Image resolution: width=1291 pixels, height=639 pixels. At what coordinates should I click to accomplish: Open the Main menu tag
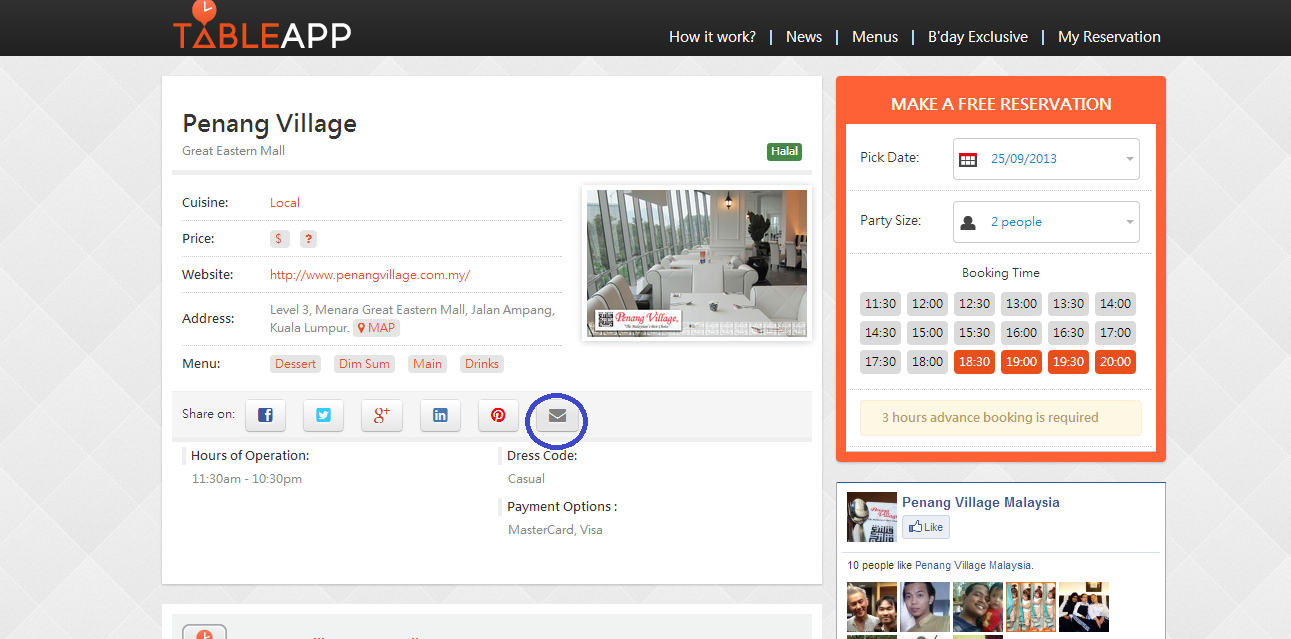[x=427, y=364]
